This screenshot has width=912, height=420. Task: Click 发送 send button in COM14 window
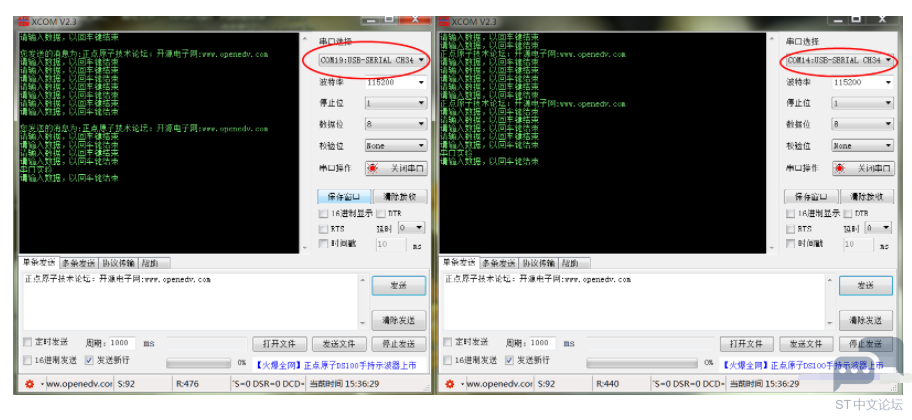pos(865,286)
